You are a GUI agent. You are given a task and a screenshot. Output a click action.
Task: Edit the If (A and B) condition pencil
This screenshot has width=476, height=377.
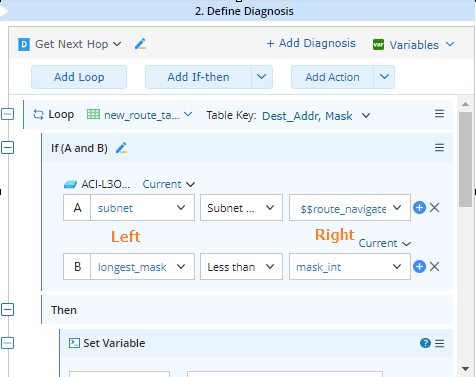121,148
